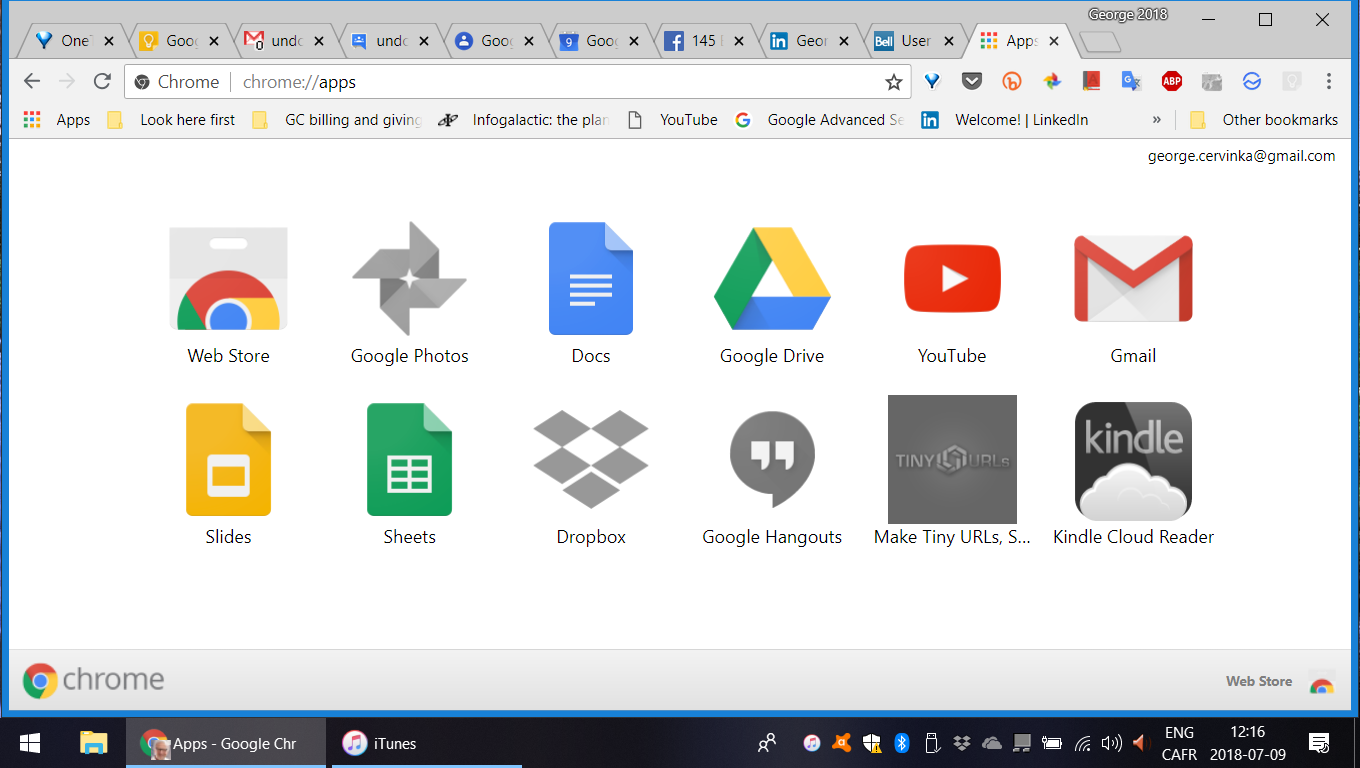The height and width of the screenshot is (768, 1360).
Task: Close the Apps tab
Action: (x=1053, y=41)
